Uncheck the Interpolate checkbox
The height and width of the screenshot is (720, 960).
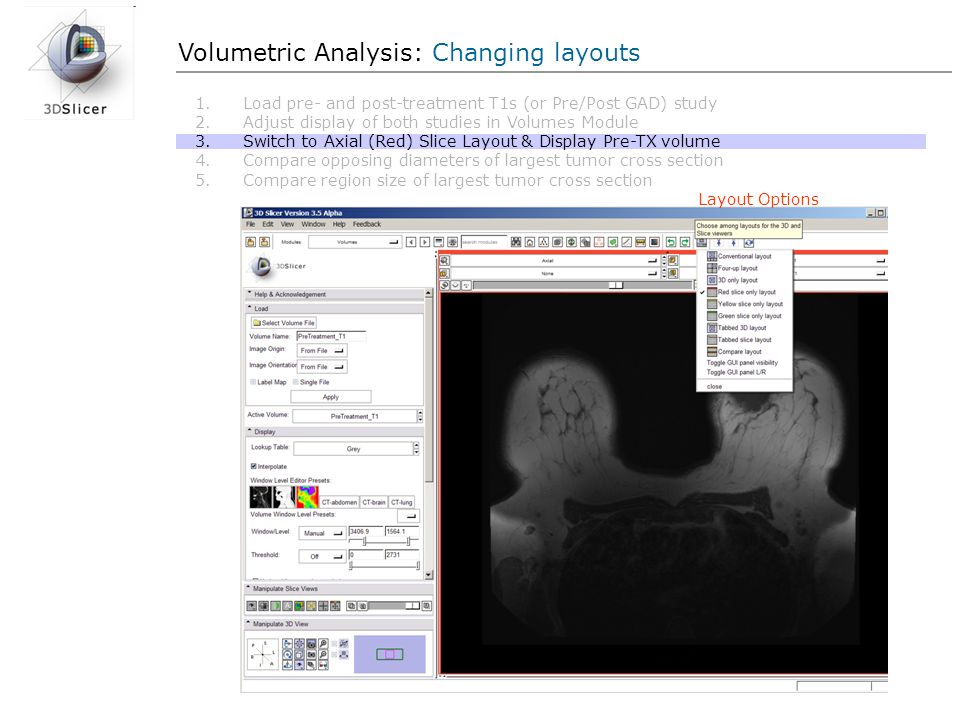click(253, 467)
